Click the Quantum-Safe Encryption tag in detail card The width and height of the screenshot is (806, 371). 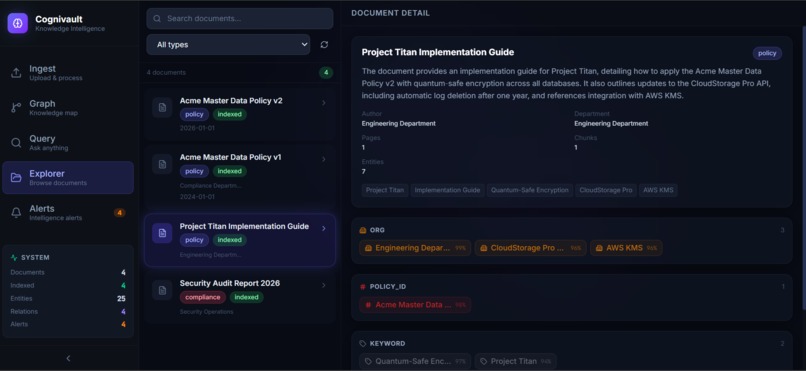530,190
